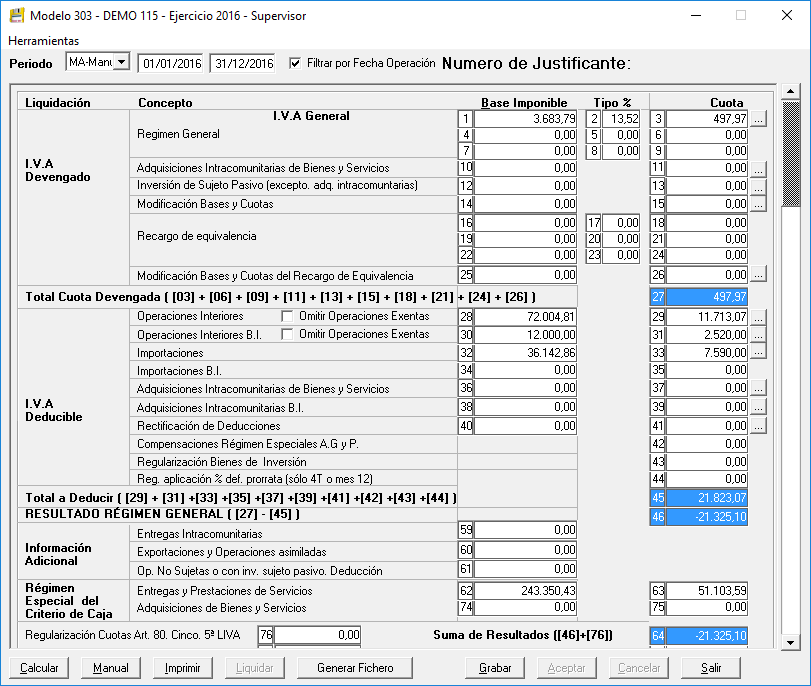Select box 14 Modificación Bases y Cuotas field
This screenshot has width=811, height=686.
(x=525, y=204)
